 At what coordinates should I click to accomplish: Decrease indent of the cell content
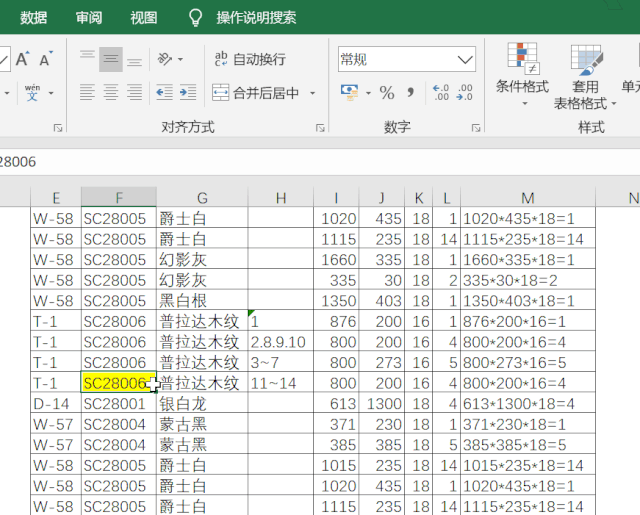[x=164, y=93]
